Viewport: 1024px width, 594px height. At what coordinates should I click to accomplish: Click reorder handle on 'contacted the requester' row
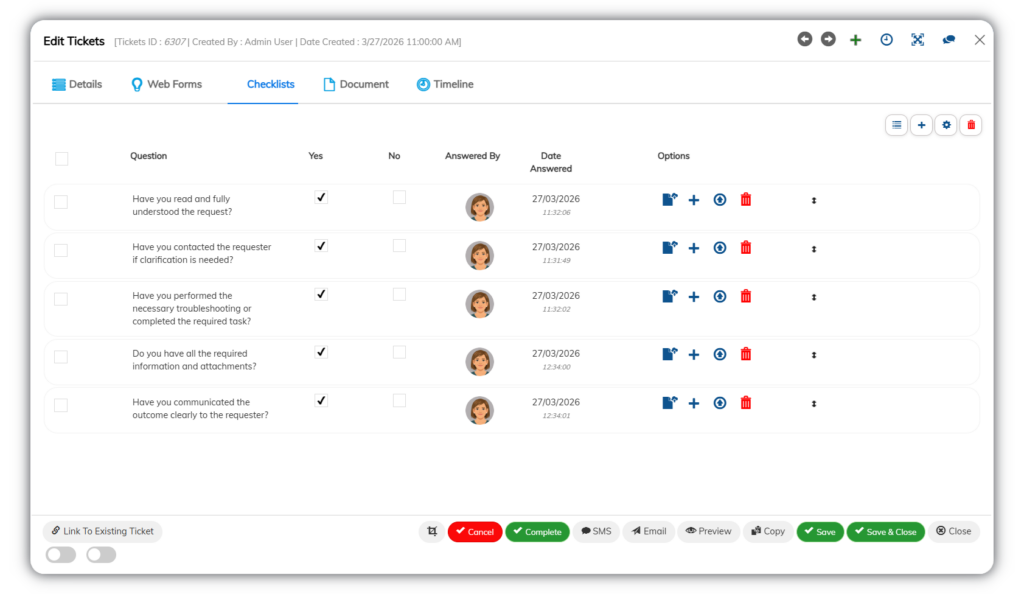(x=814, y=249)
